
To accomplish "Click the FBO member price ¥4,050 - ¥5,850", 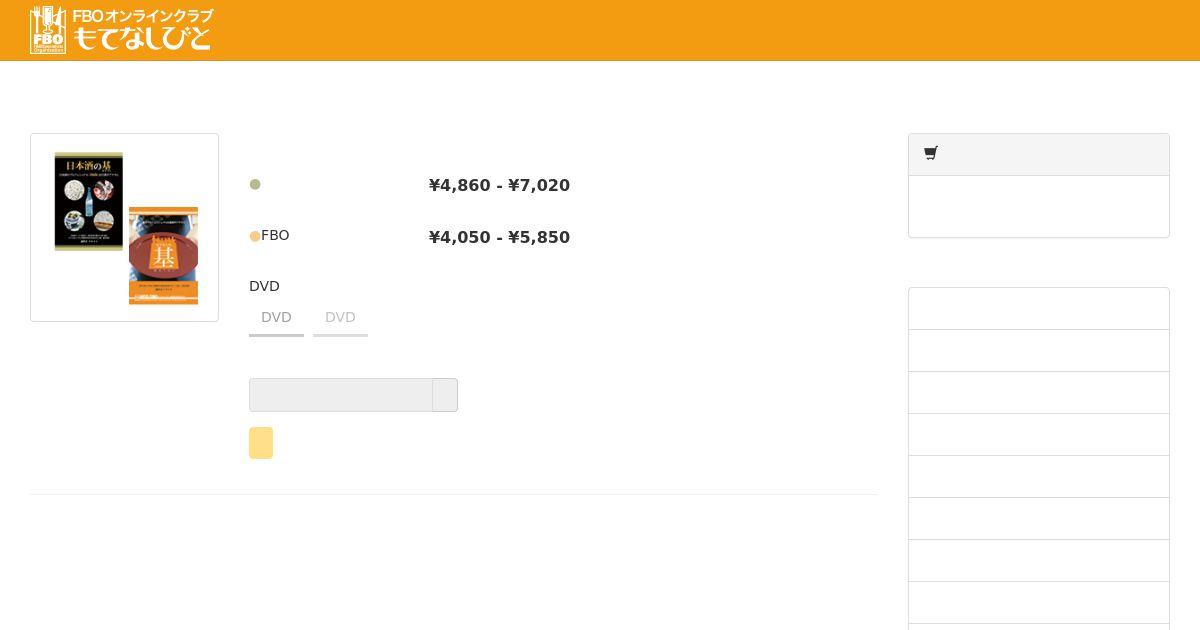I will coord(499,238).
